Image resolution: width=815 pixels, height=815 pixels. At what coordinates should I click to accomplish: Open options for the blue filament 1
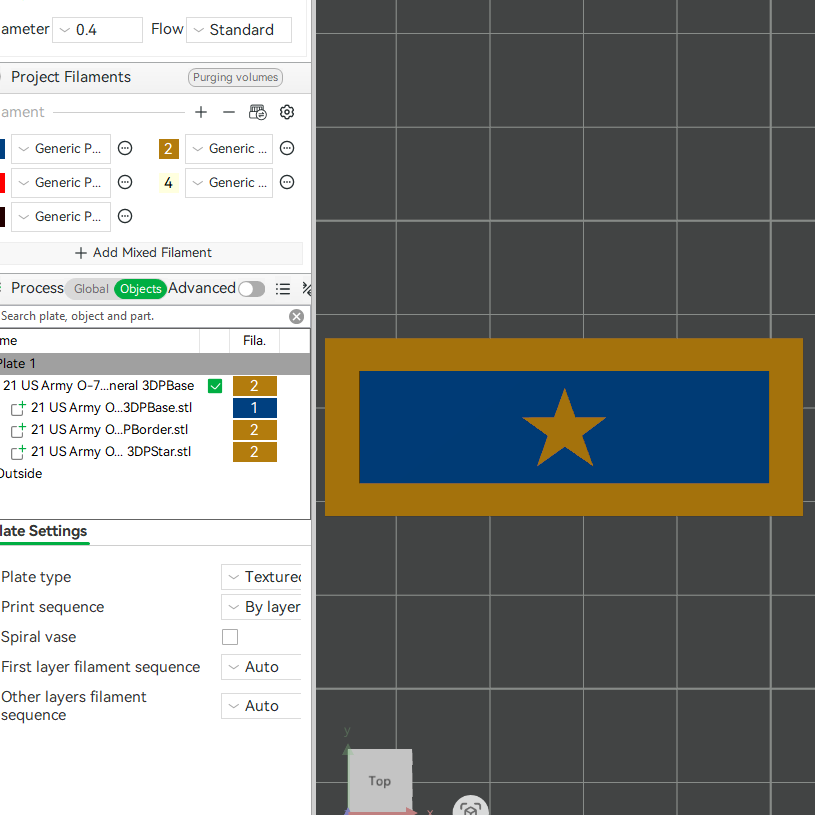[125, 149]
